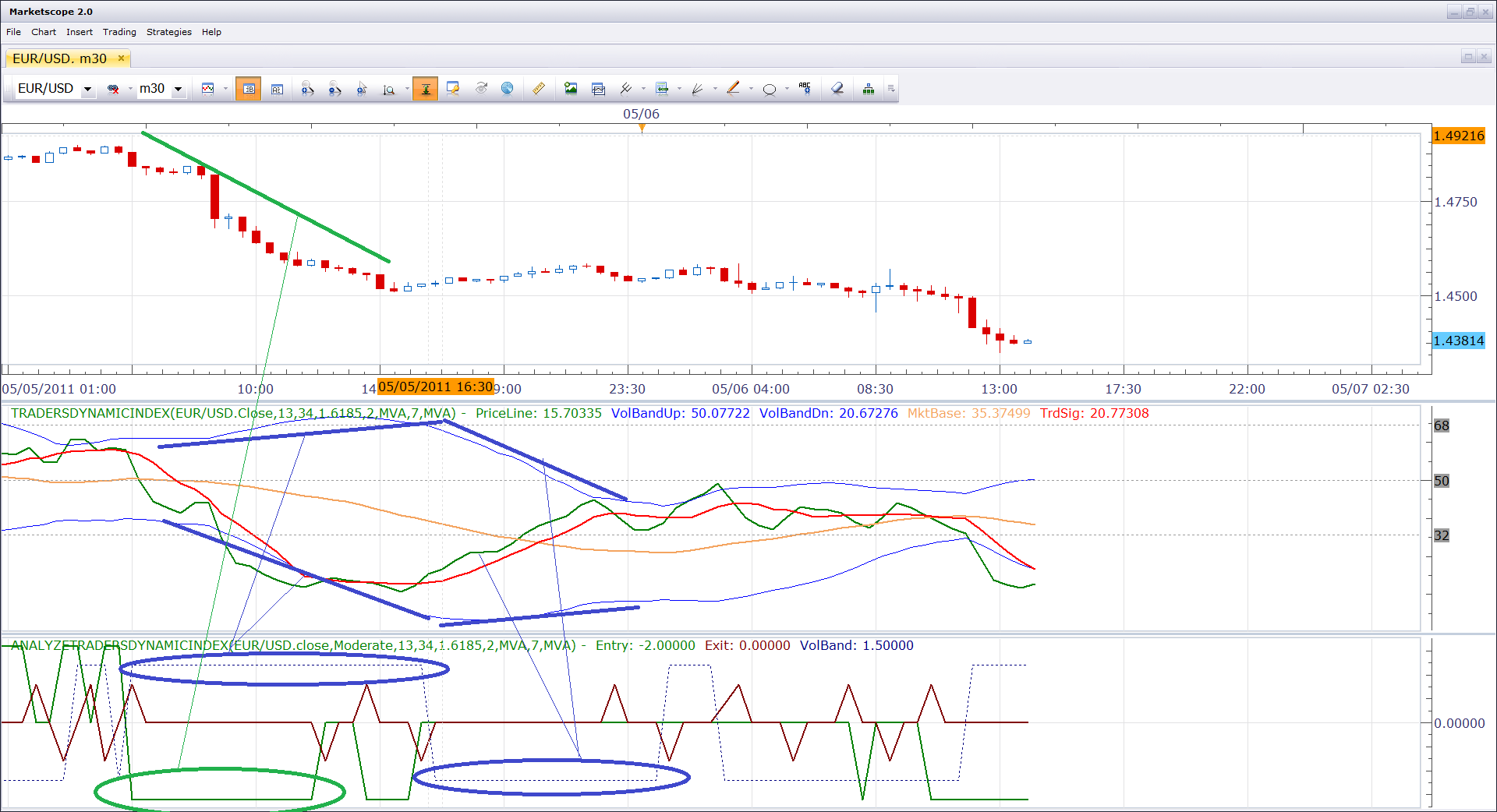
Task: Expand the chart type dropdown arrow
Action: point(225,89)
